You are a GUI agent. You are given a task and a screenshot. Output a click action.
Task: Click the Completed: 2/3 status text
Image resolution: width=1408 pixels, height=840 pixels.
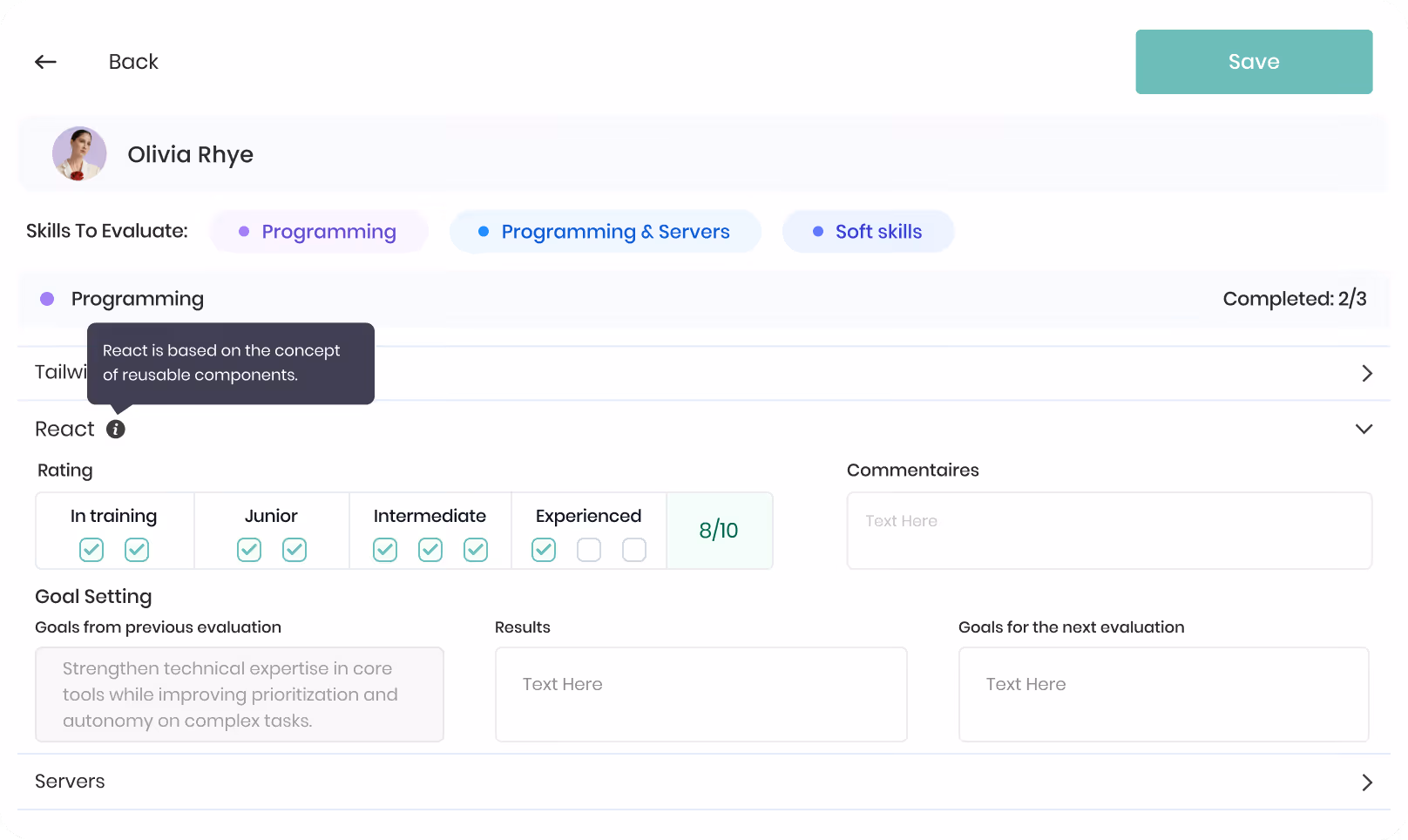point(1294,299)
